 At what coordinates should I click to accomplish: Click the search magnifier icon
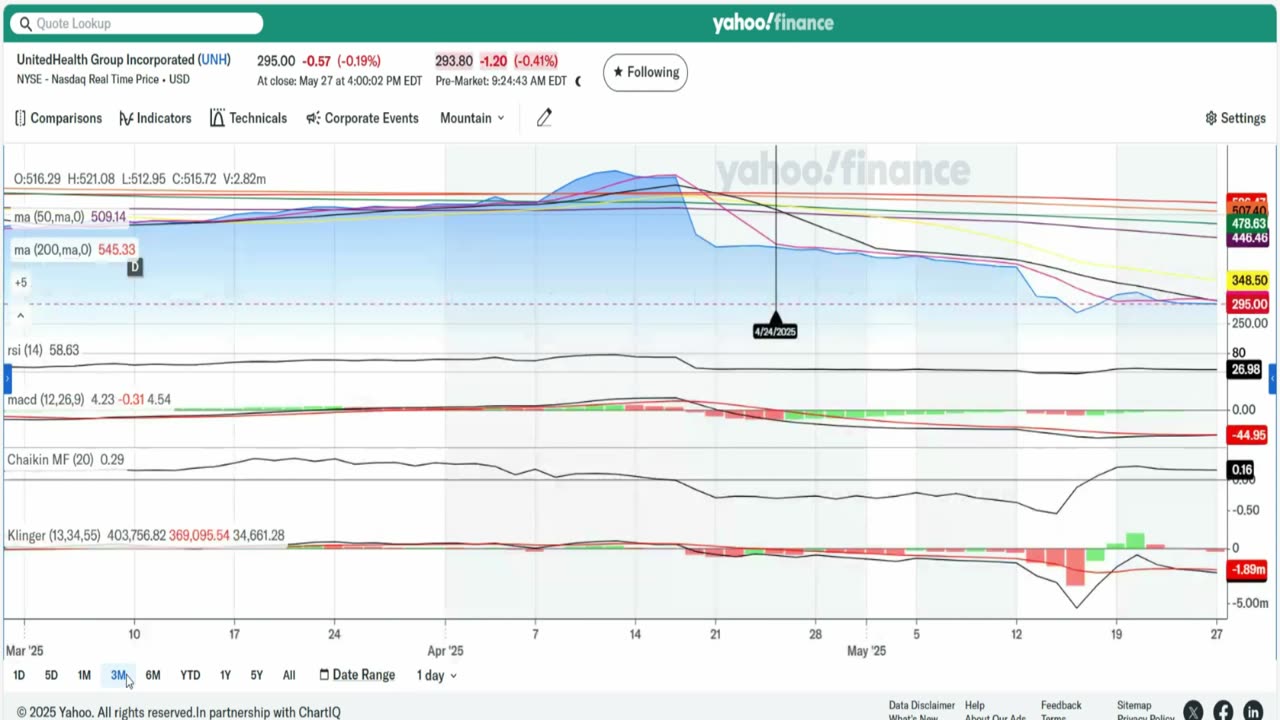coord(26,23)
